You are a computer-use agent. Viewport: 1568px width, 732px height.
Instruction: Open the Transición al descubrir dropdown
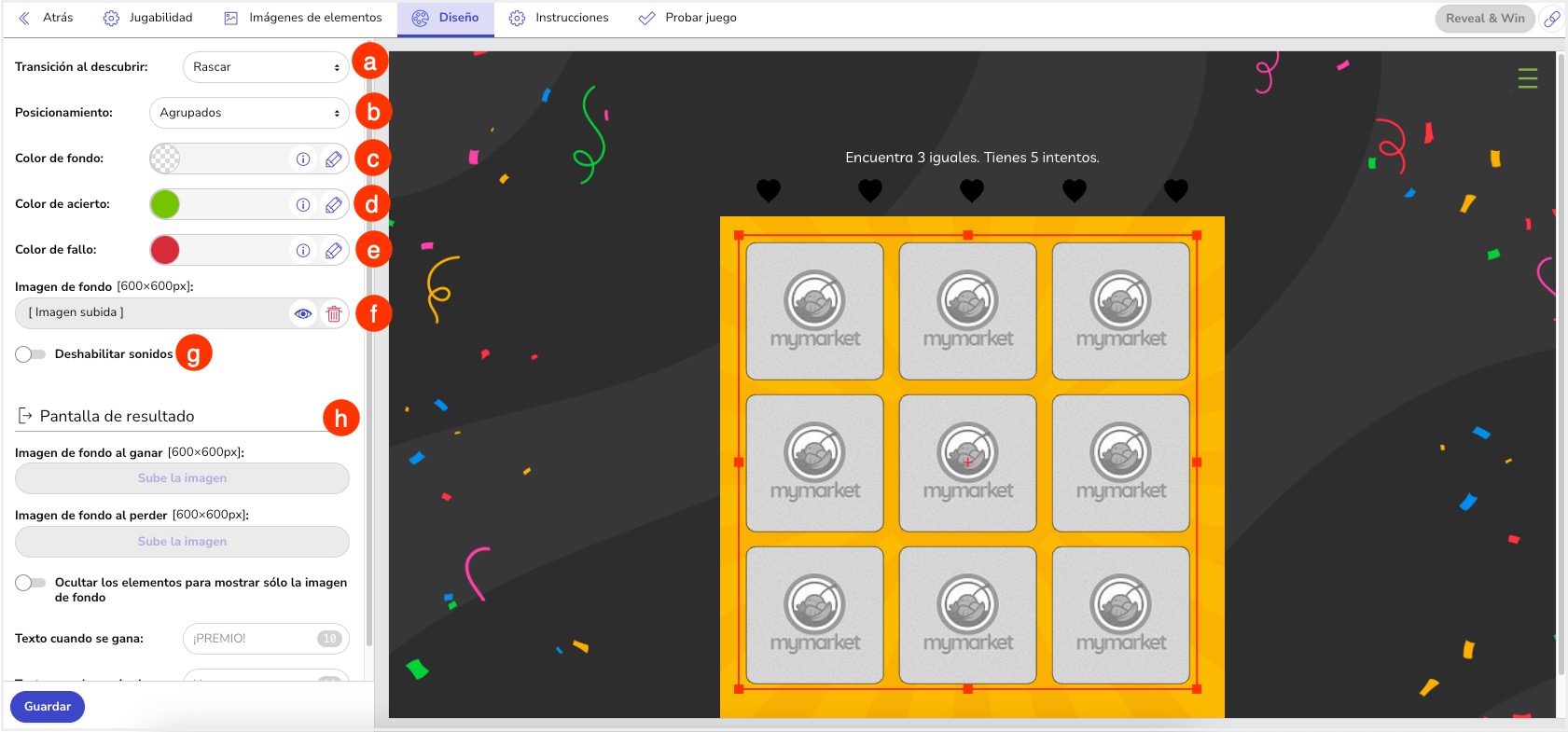[x=266, y=67]
